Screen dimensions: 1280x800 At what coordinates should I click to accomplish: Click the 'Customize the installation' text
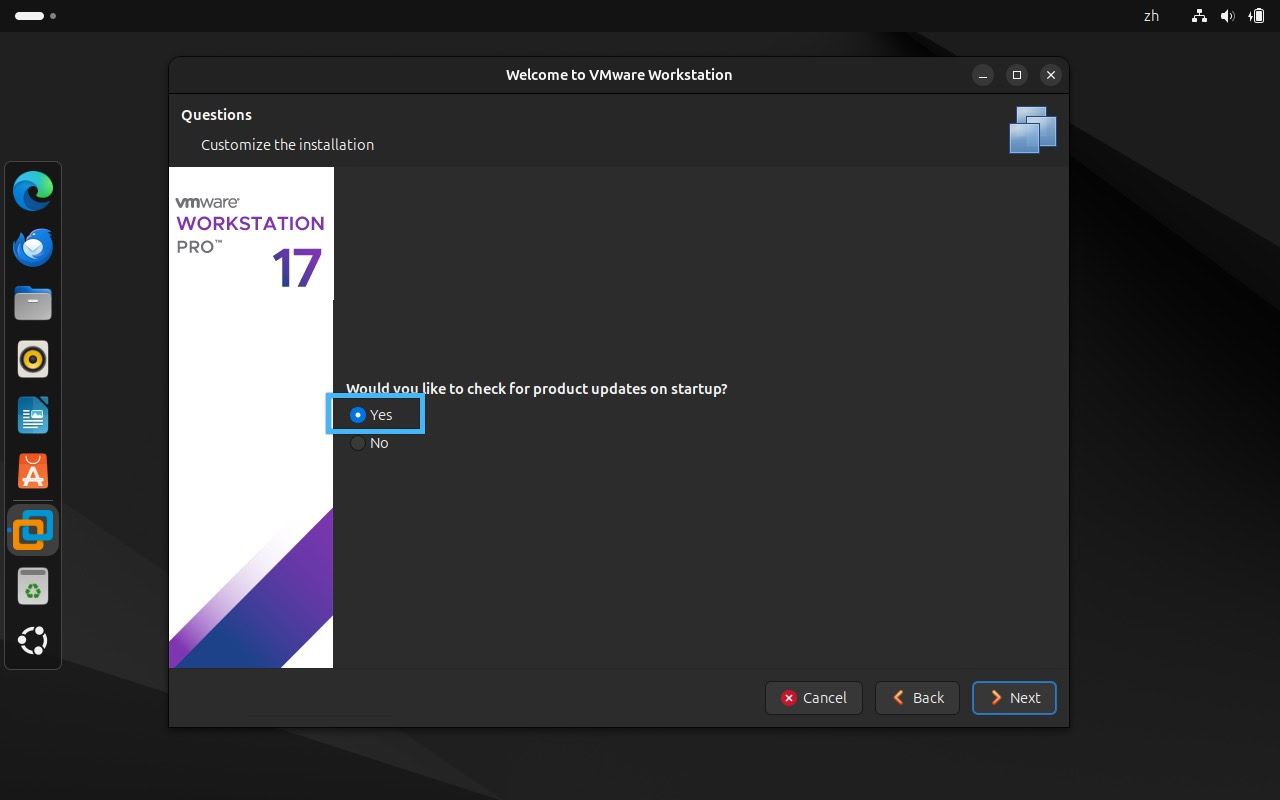coord(287,145)
